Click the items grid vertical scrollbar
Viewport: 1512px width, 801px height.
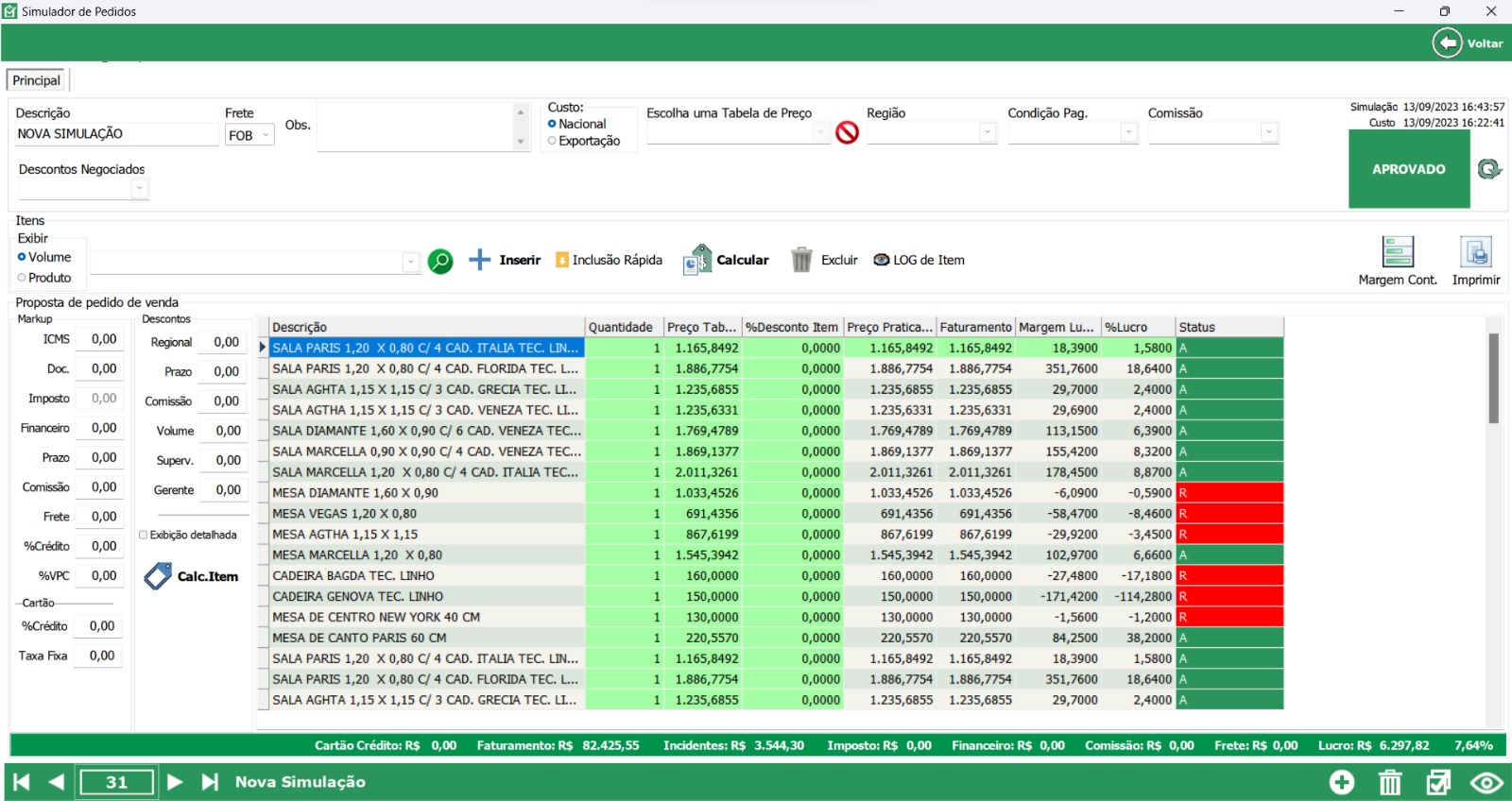1494,378
